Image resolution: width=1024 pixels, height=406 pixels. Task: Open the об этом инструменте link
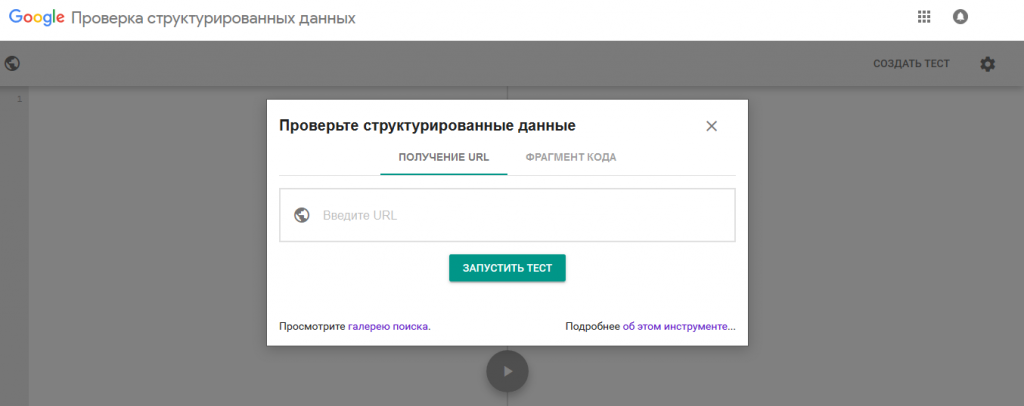[675, 326]
